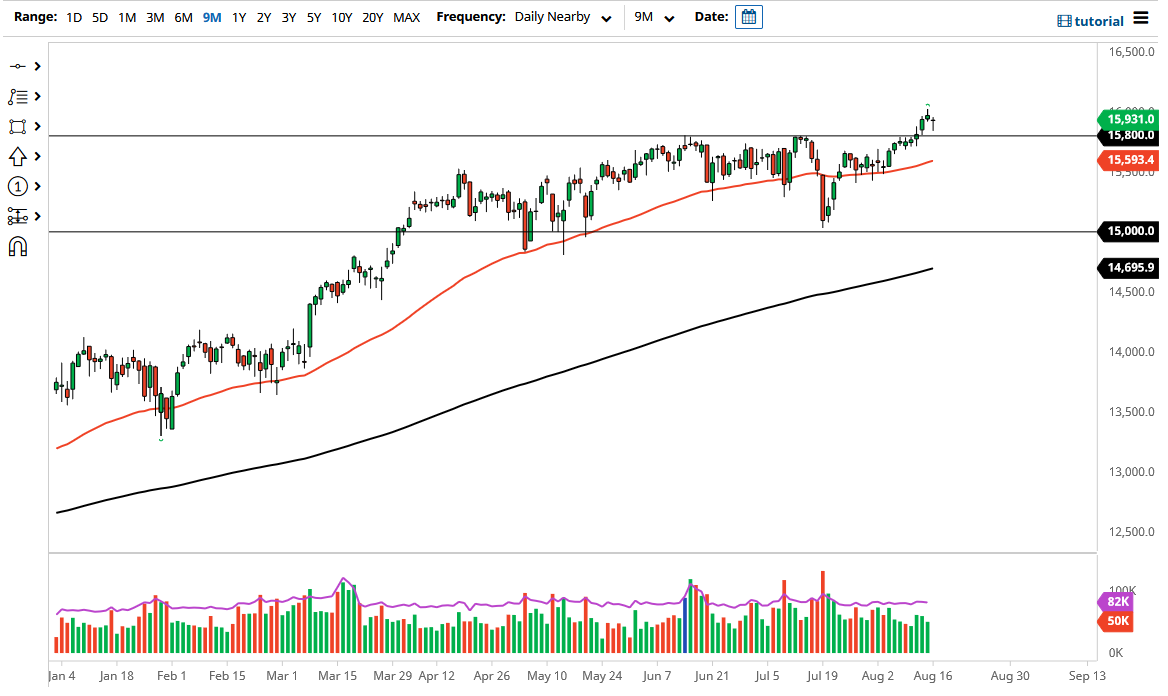Select the 1Y range
This screenshot has height=696, width=1168.
pyautogui.click(x=238, y=17)
